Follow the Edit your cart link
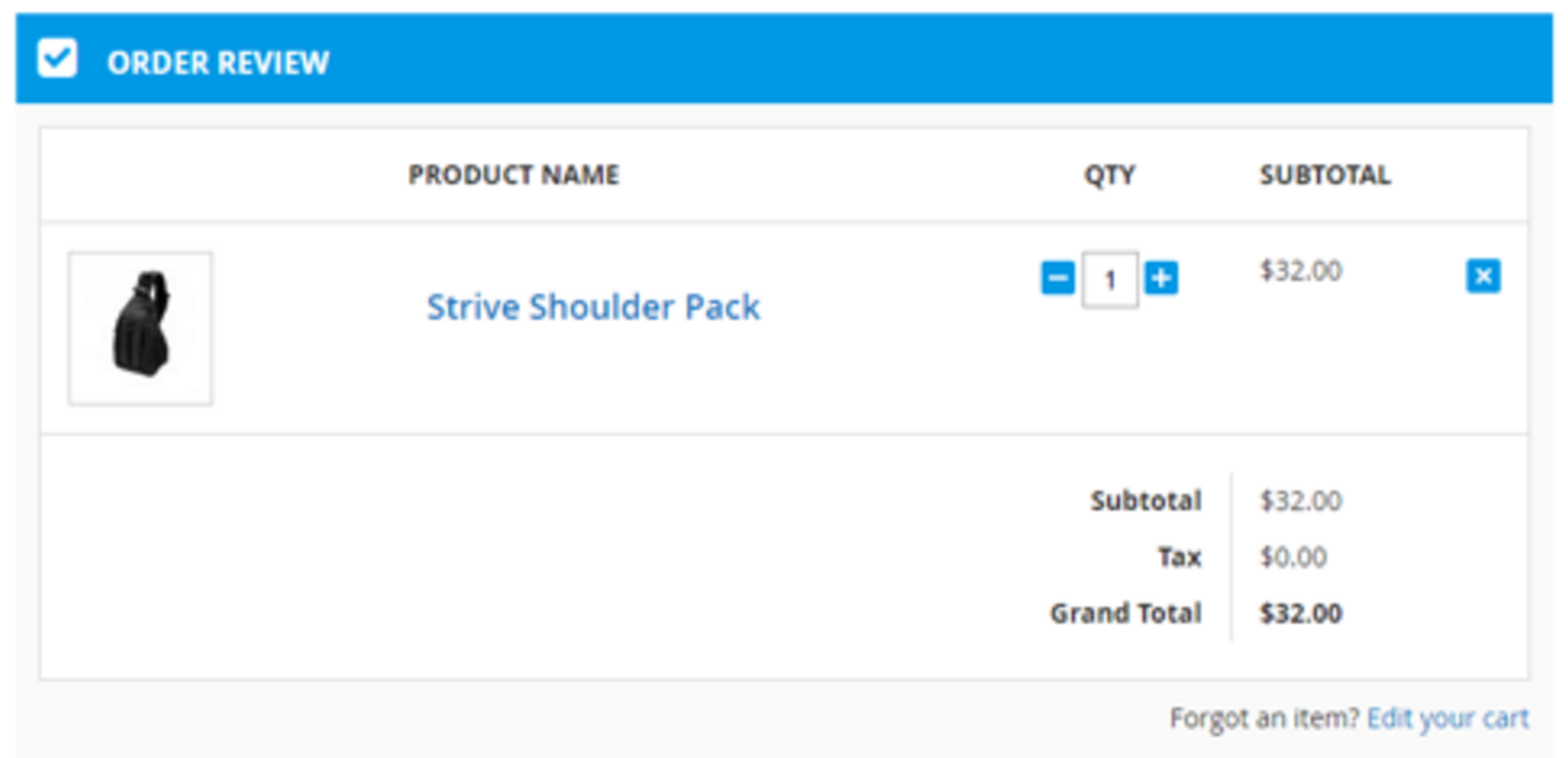Image resolution: width=1568 pixels, height=758 pixels. coord(1447,718)
